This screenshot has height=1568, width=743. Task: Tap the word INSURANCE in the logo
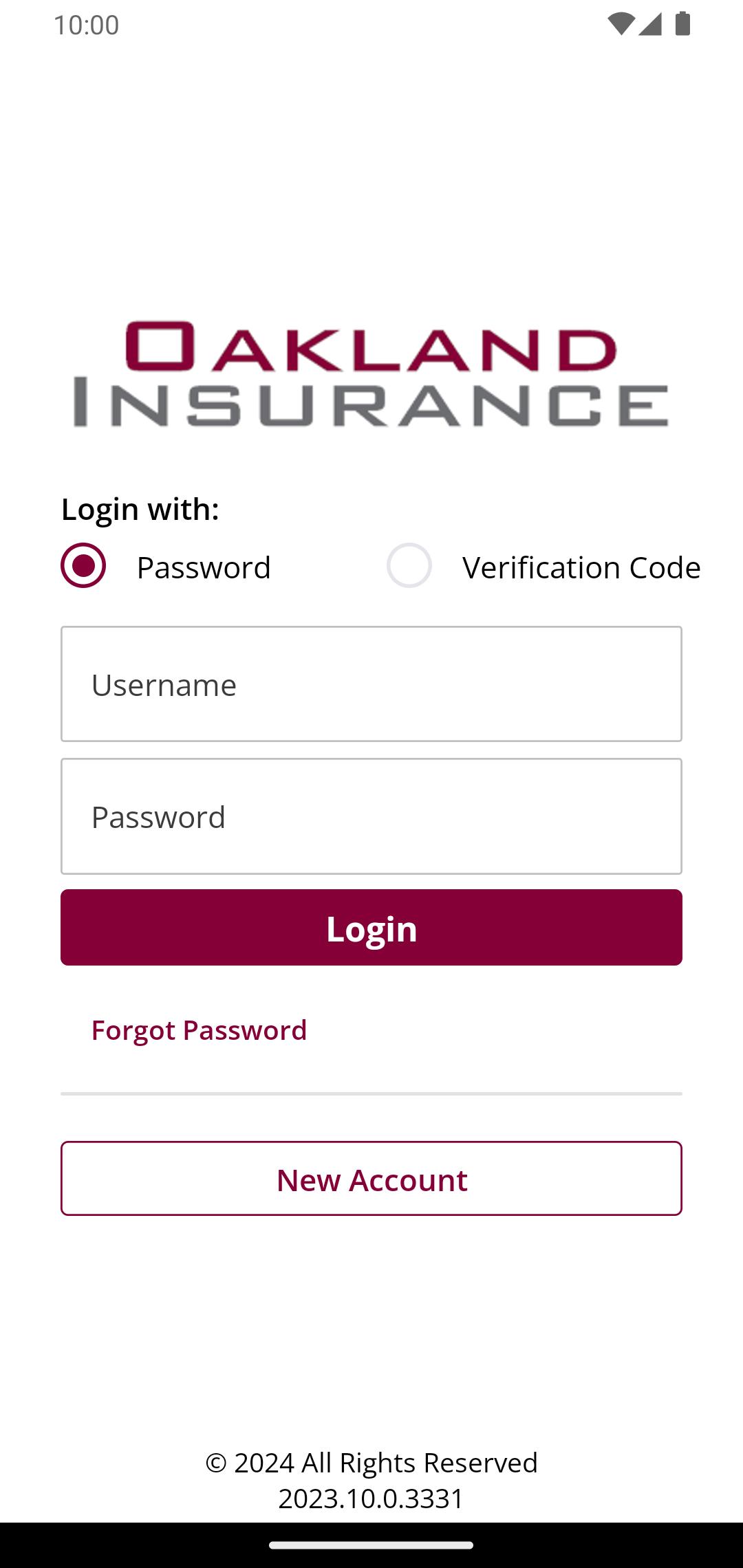371,406
